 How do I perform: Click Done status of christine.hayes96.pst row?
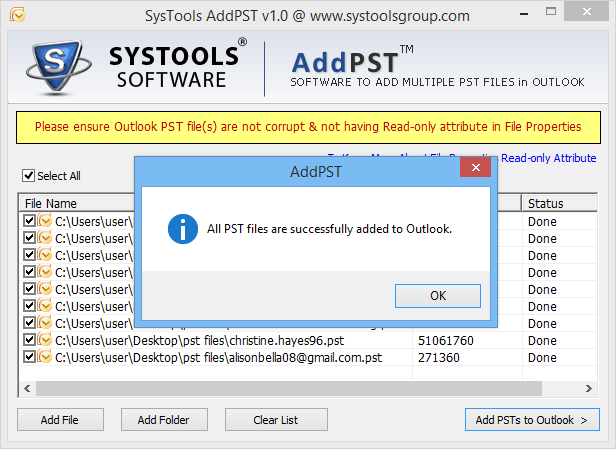click(x=542, y=341)
